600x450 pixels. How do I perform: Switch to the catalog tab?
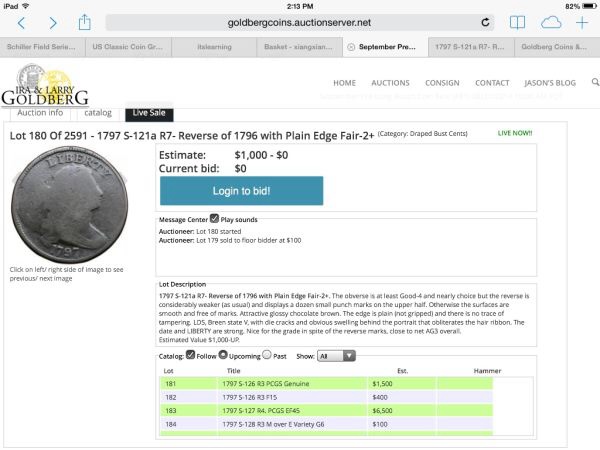(98, 113)
